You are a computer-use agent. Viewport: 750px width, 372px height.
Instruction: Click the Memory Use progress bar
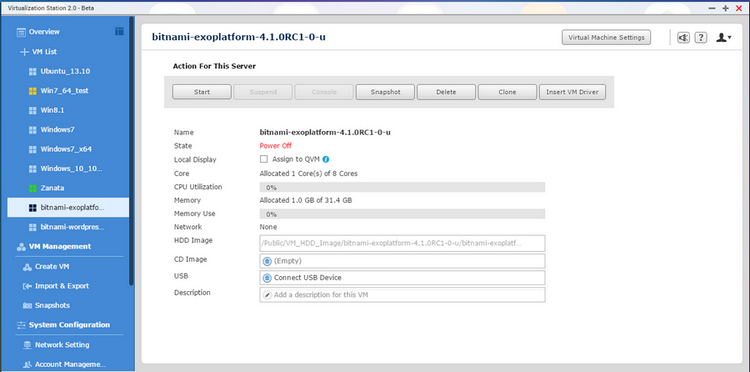click(402, 214)
